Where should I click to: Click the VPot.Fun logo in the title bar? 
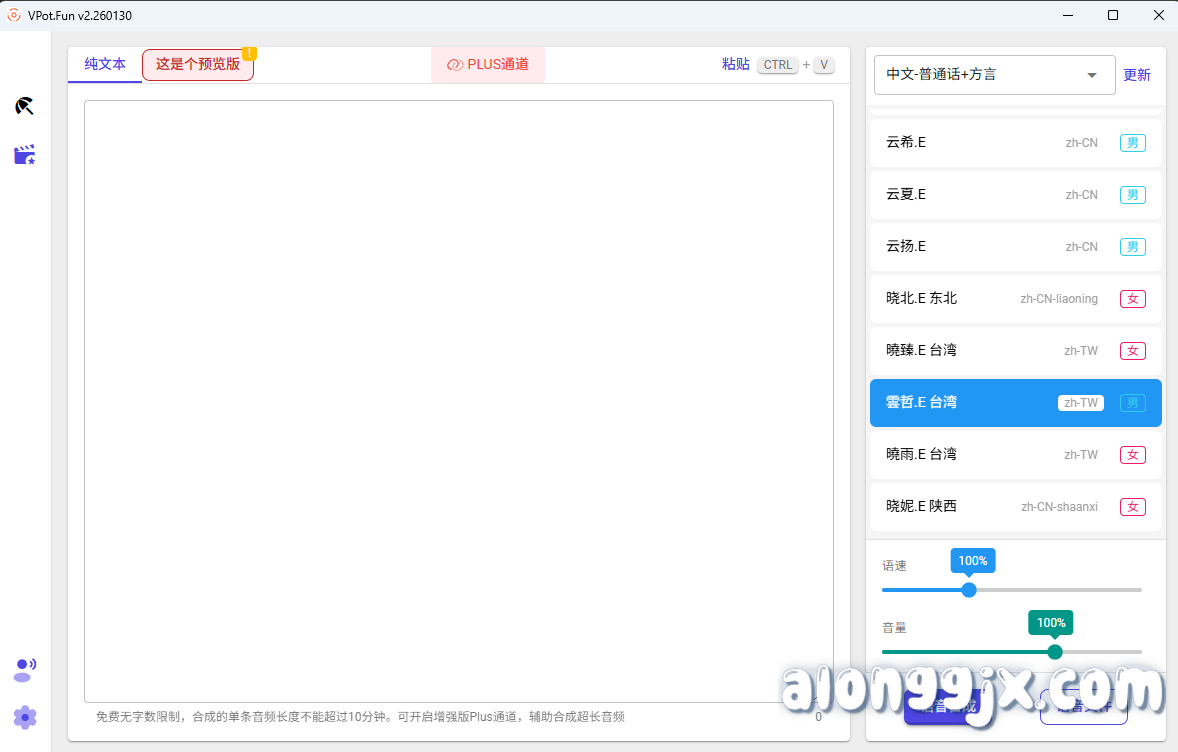(x=14, y=15)
